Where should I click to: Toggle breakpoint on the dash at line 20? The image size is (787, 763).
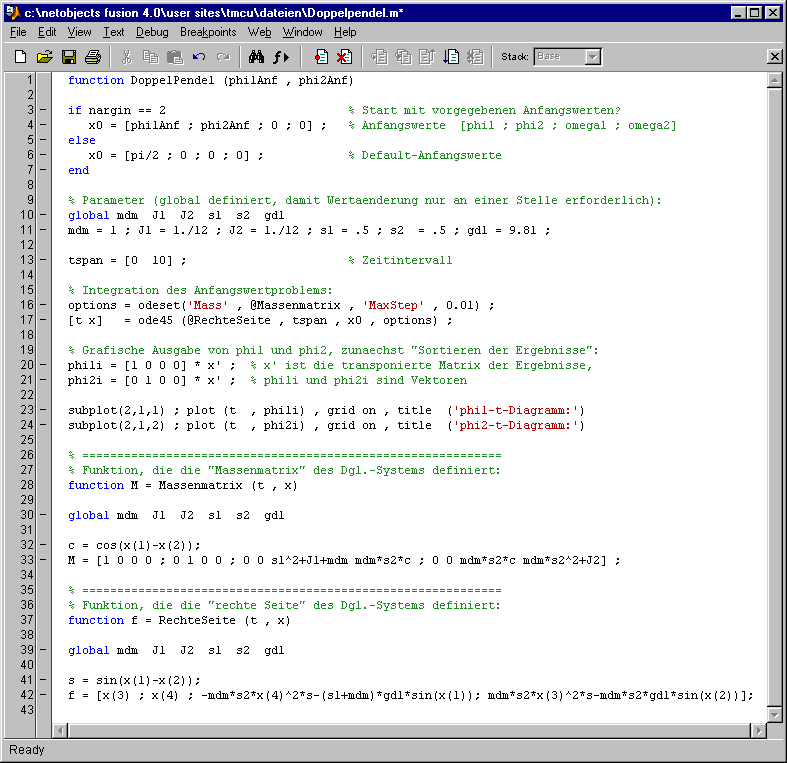[43, 365]
